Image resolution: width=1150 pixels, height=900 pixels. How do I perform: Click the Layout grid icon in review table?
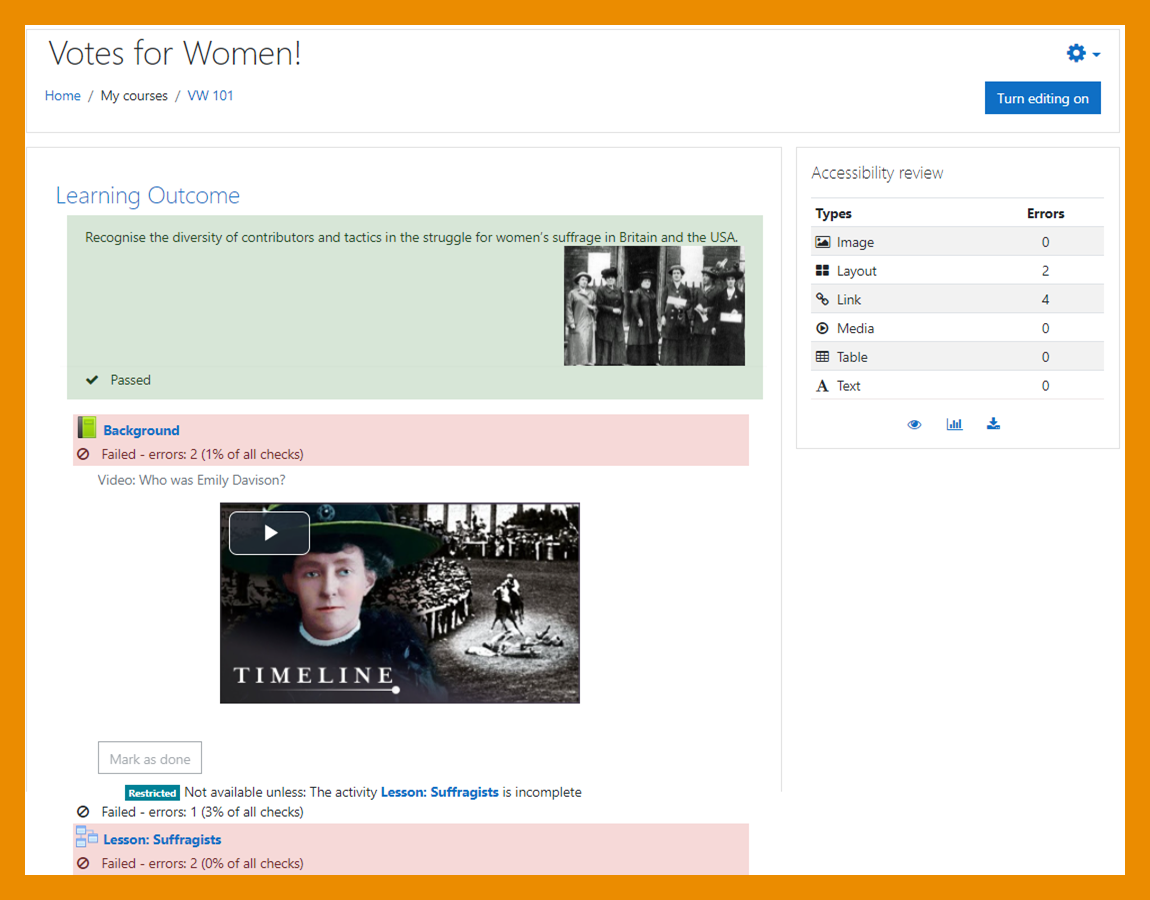click(x=822, y=271)
